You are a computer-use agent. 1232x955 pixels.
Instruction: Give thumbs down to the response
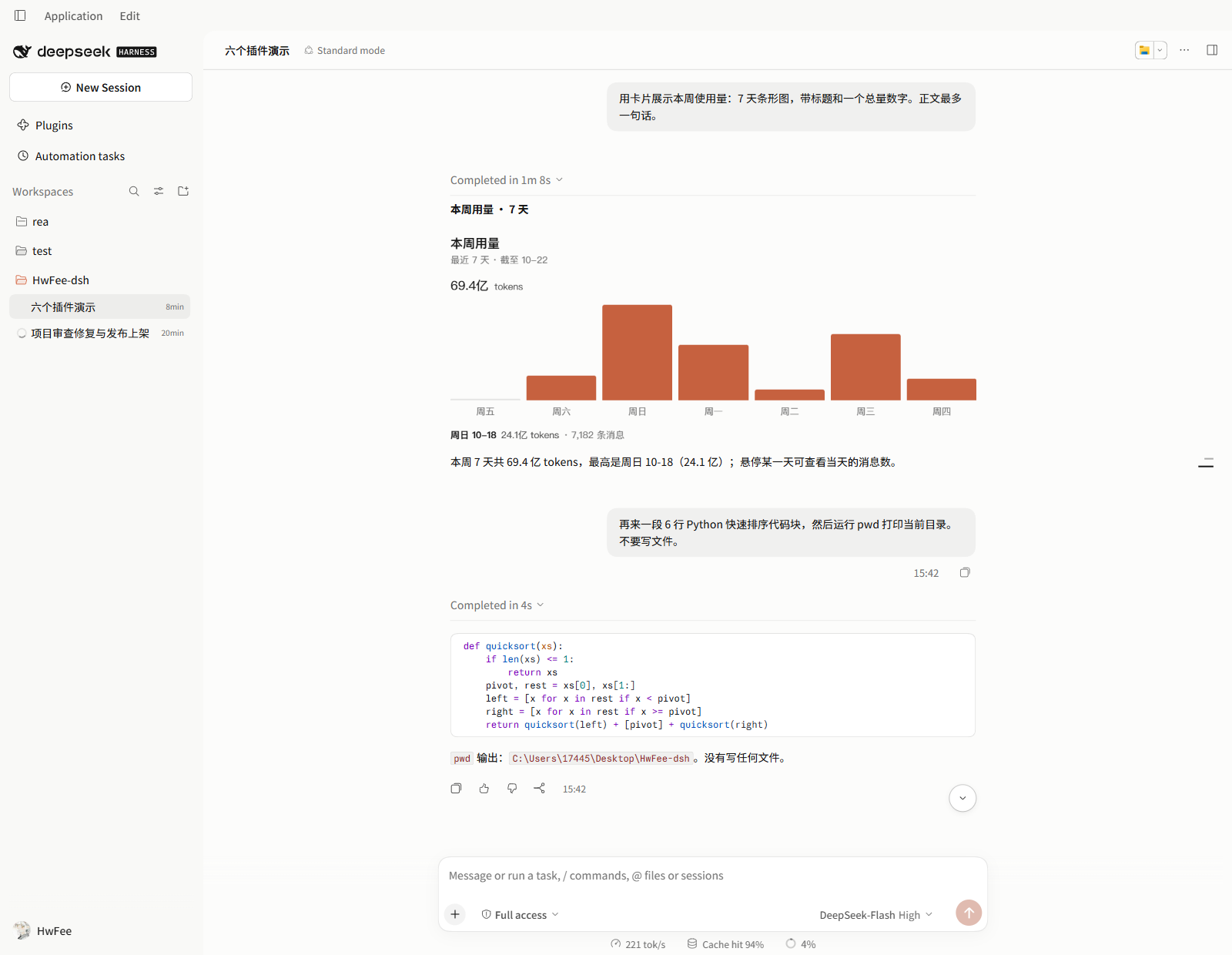point(512,788)
